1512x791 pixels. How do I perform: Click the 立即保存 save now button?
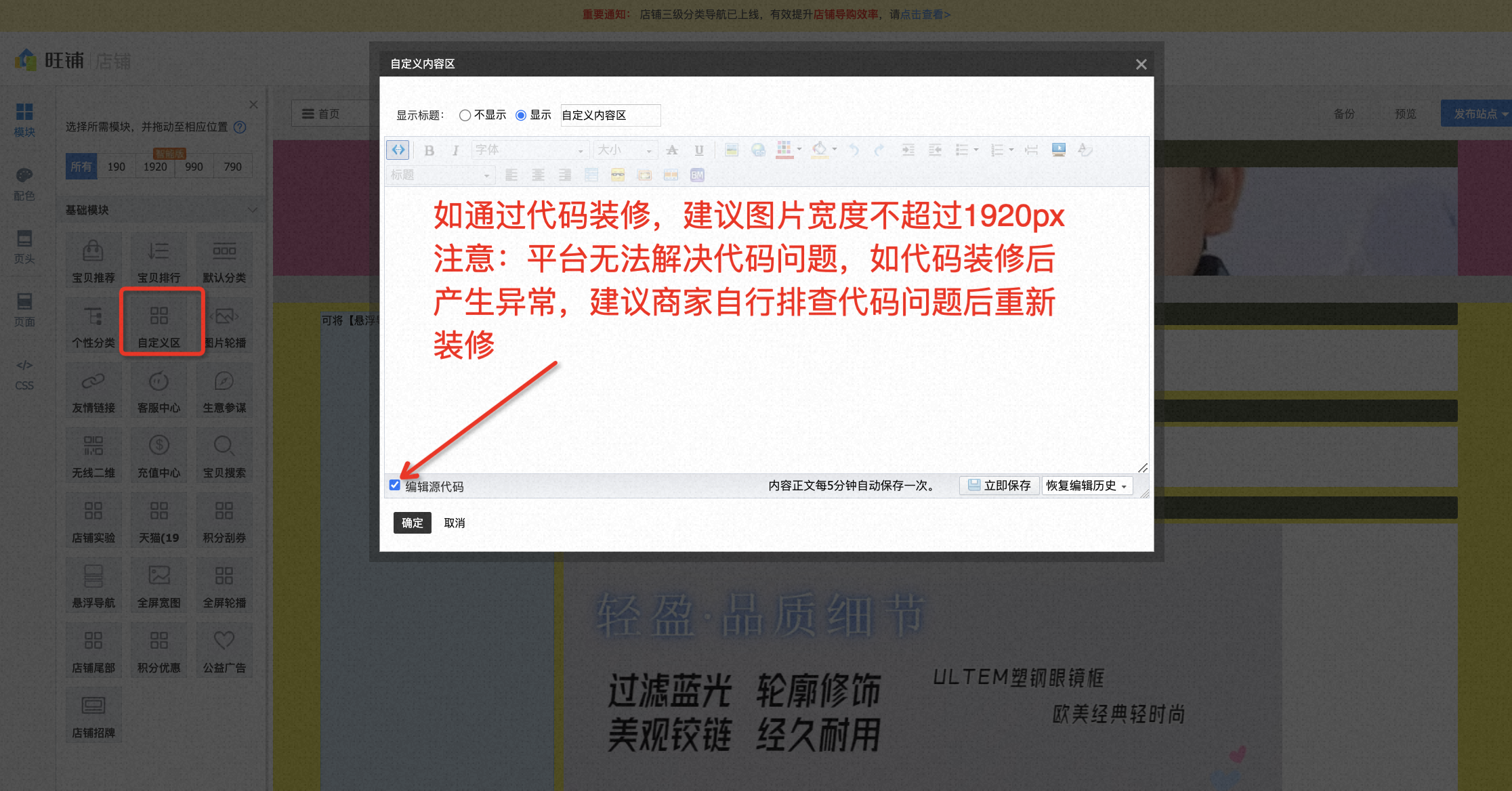tap(999, 486)
